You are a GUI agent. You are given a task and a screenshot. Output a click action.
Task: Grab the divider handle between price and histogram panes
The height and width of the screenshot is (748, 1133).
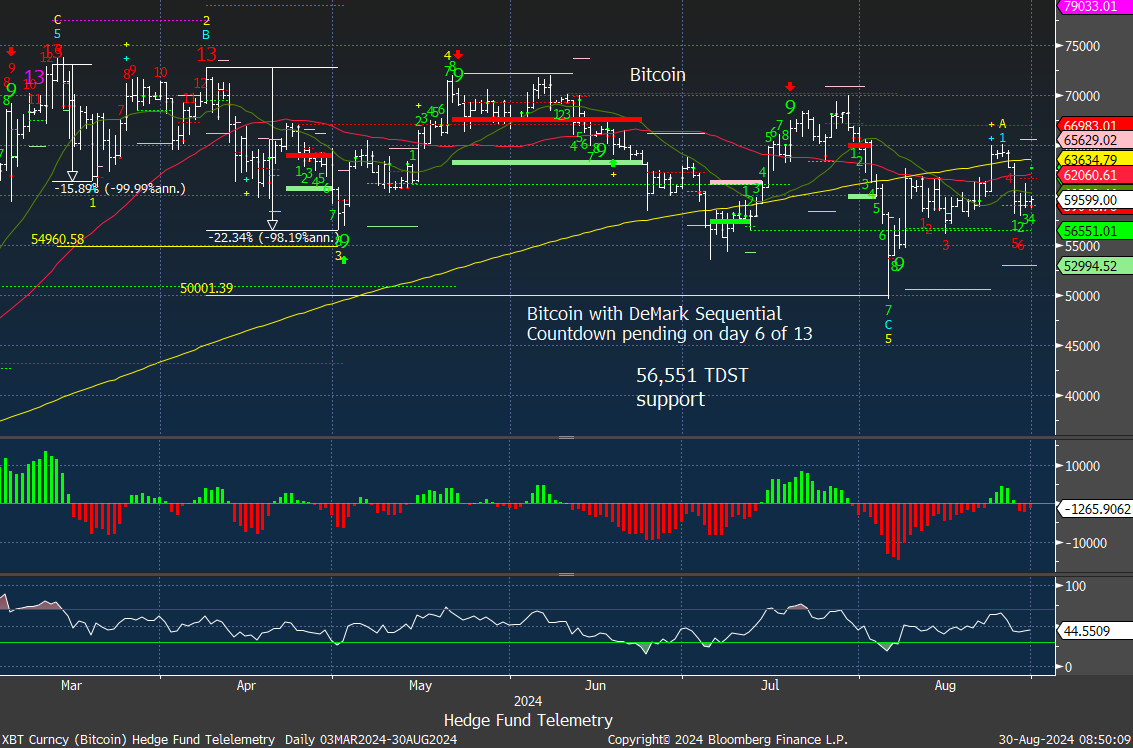(566, 438)
